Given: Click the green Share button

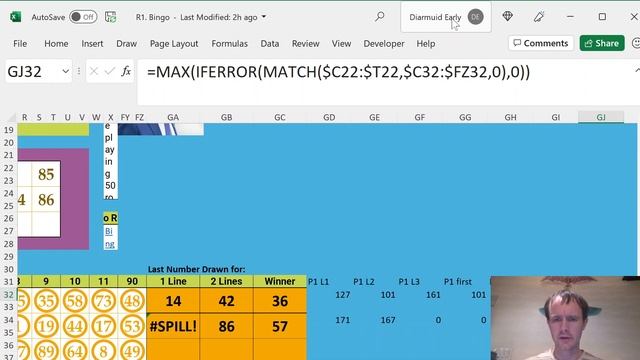Looking at the screenshot, I should tap(602, 43).
